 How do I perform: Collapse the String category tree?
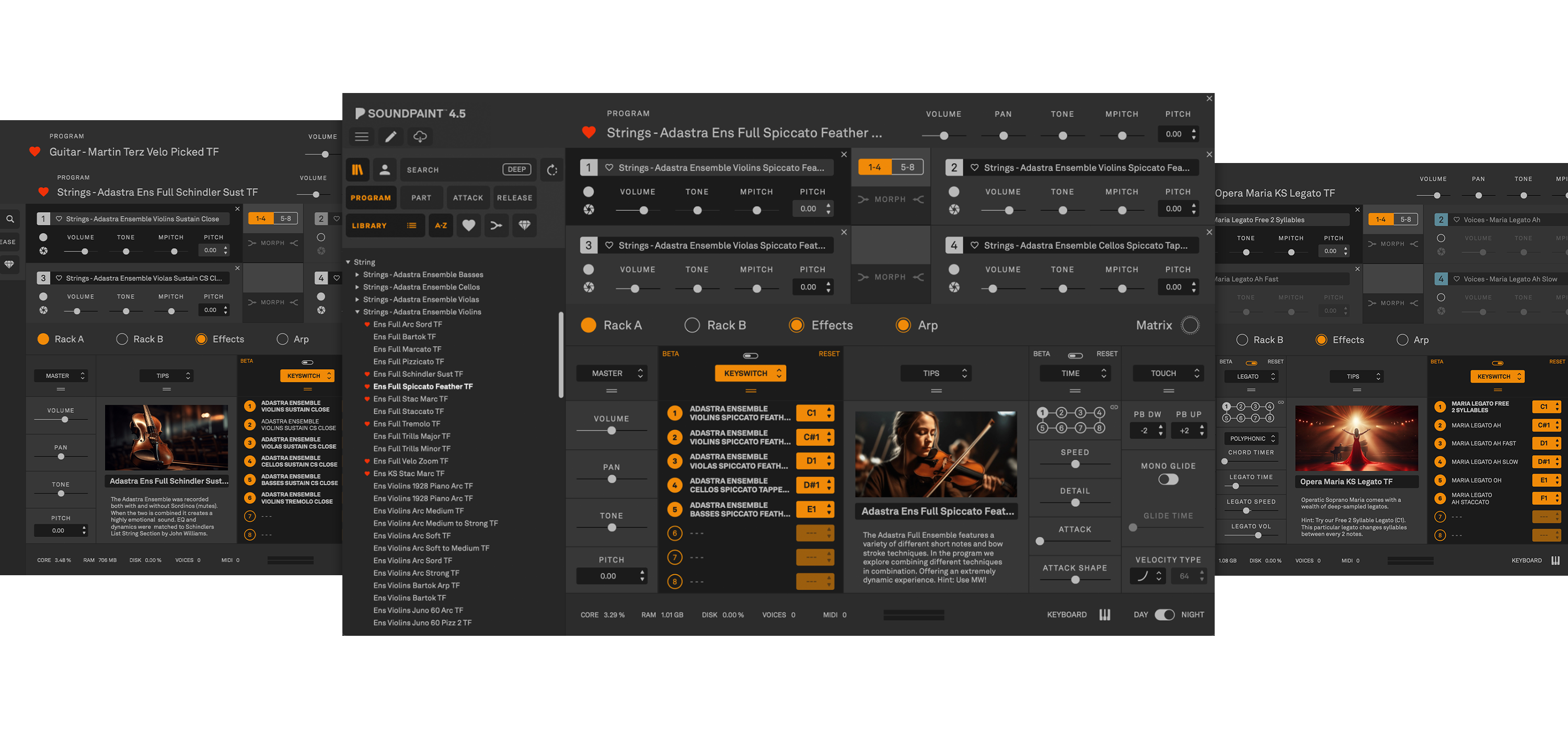[x=348, y=262]
